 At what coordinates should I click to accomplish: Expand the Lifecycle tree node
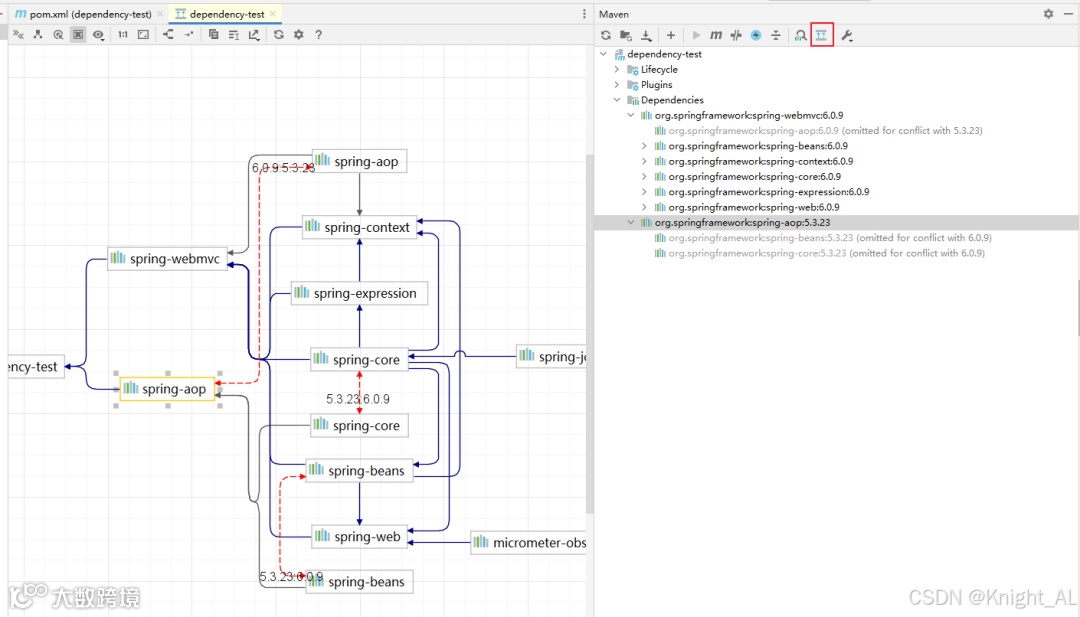[x=617, y=70]
